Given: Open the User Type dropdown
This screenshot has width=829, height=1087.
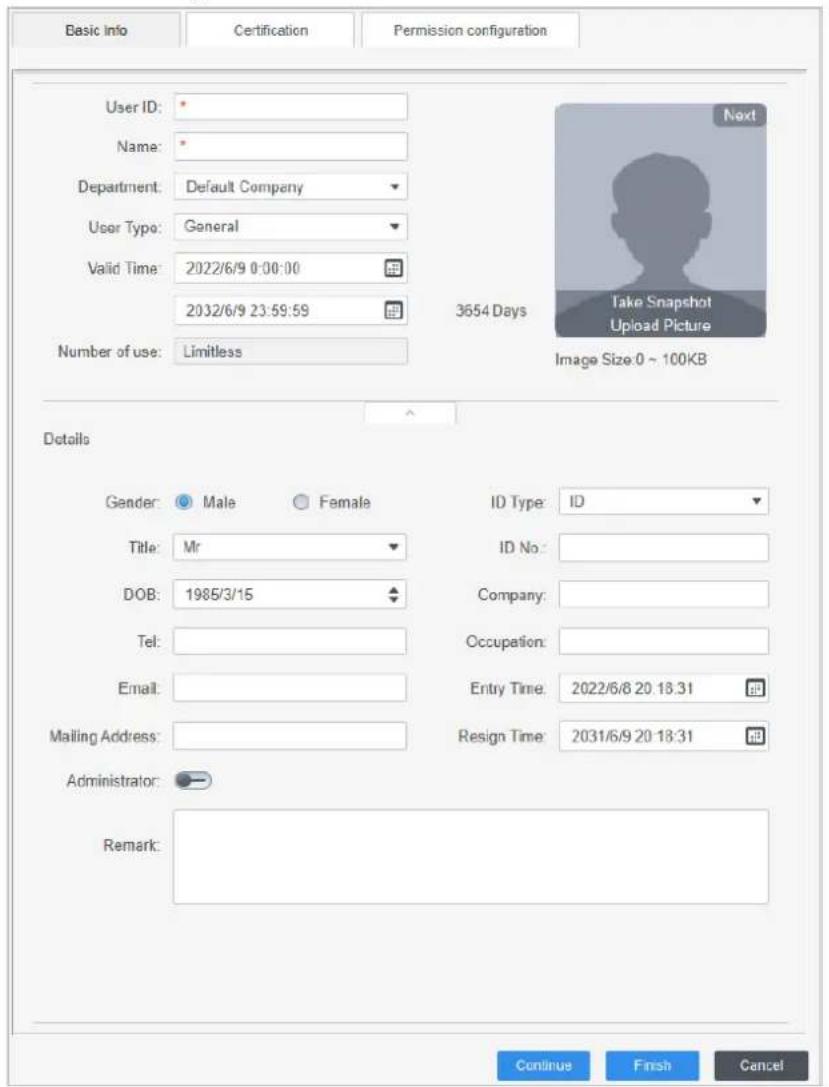Looking at the screenshot, I should pos(290,227).
